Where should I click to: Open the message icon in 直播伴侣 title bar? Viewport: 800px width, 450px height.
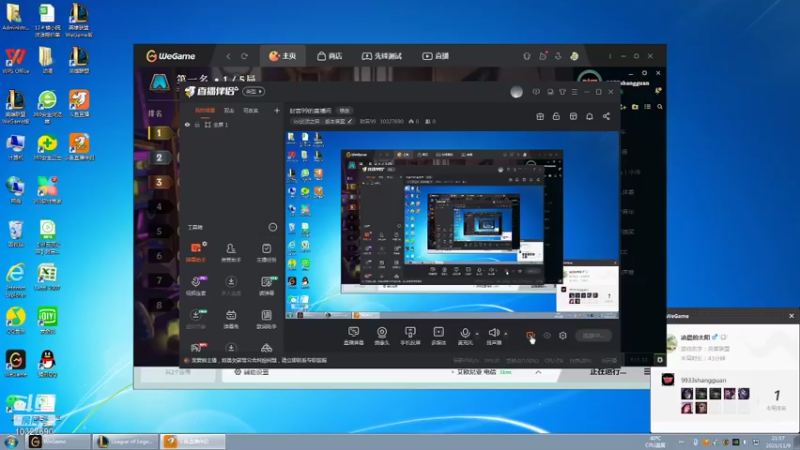pos(536,92)
